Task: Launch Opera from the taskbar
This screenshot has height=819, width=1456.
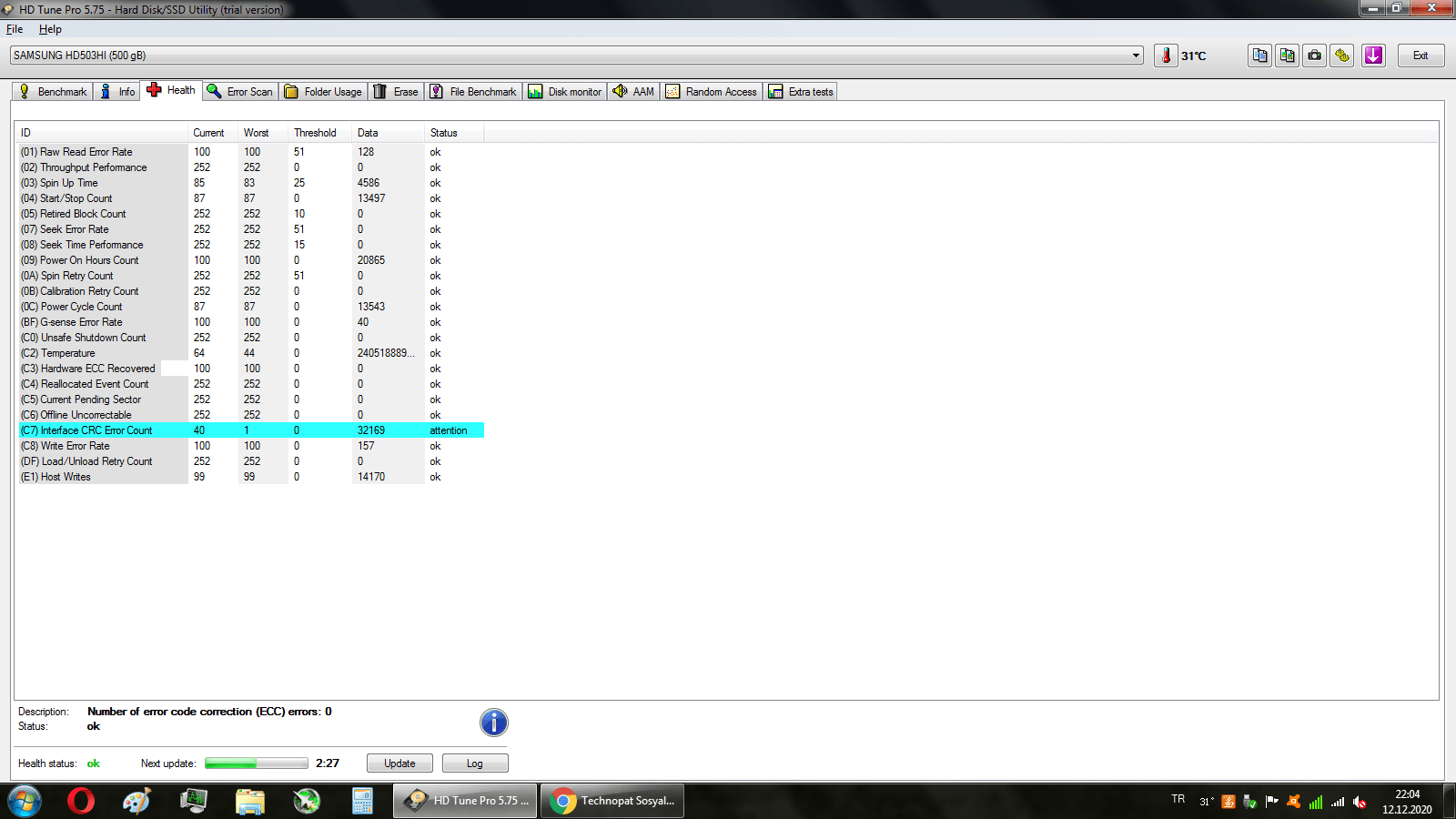Action: 81,801
